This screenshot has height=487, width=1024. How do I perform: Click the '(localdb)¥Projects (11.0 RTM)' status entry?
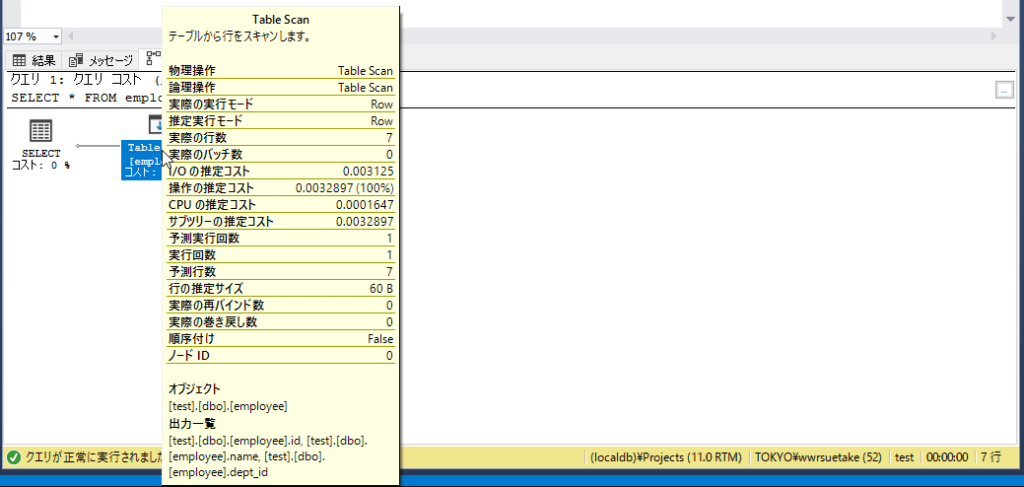[x=667, y=458]
